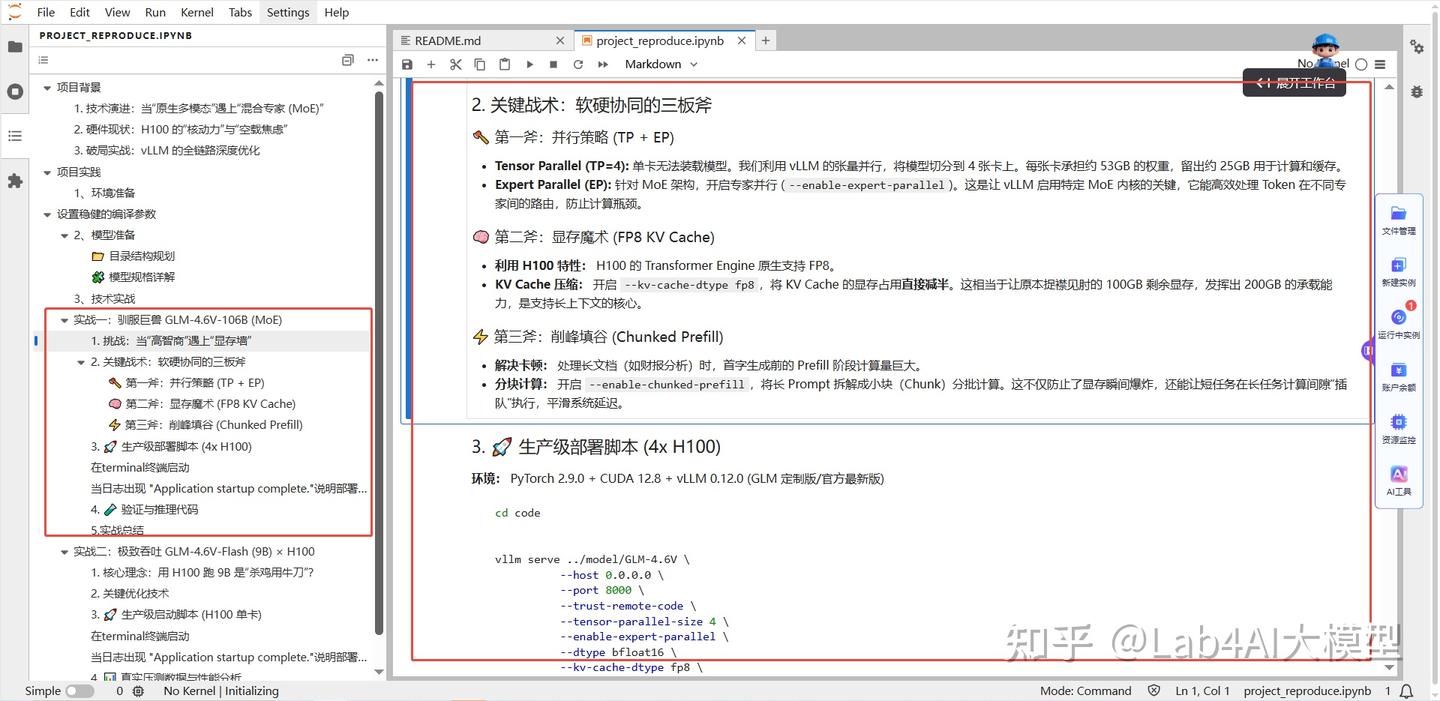Image resolution: width=1440 pixels, height=701 pixels.
Task: Restart and run all cells via fast-forward icon
Action: tap(602, 64)
